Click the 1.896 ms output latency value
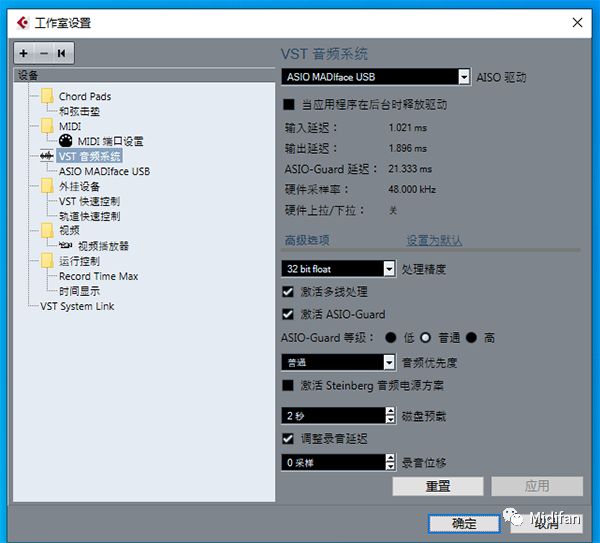 point(408,148)
